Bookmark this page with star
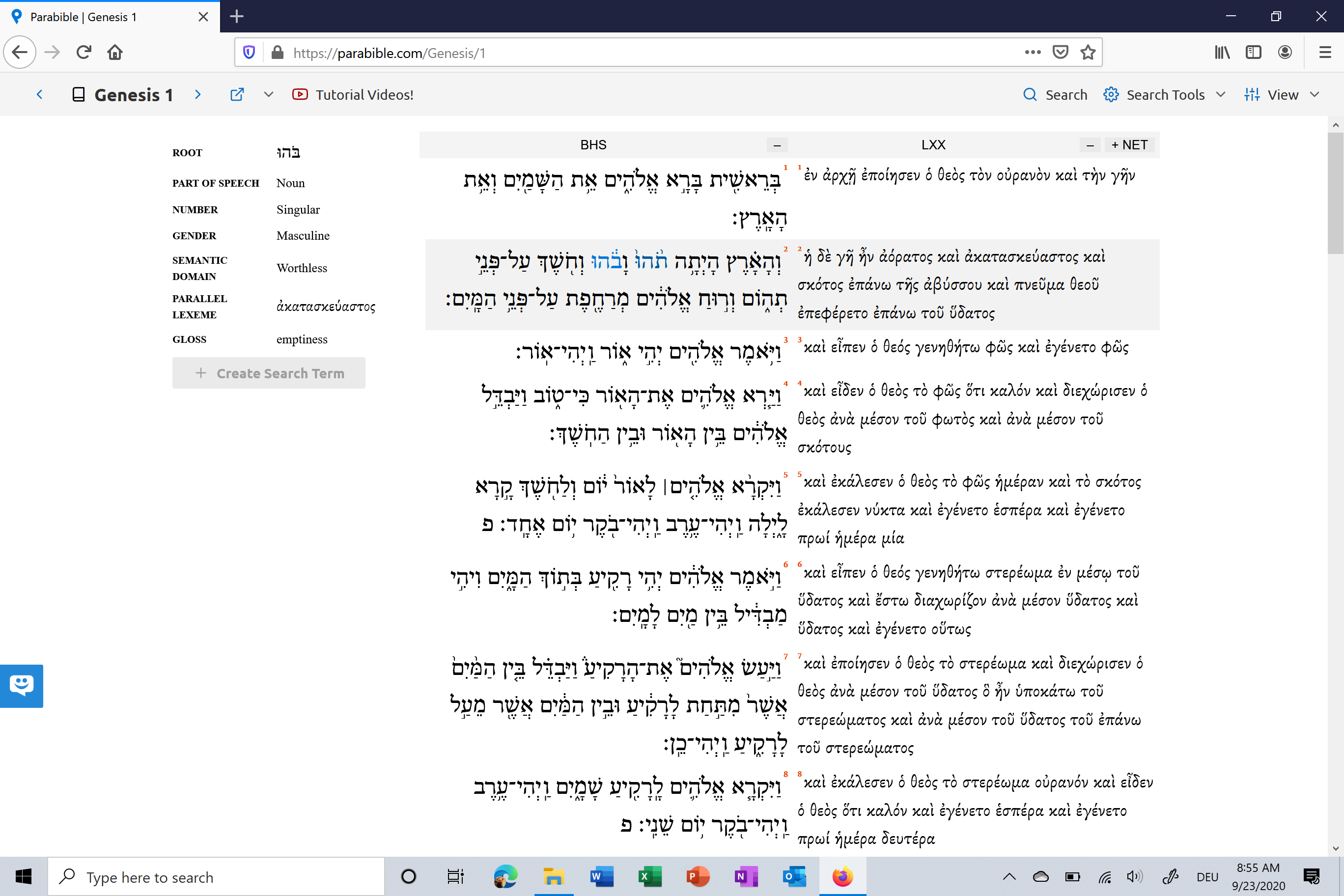The width and height of the screenshot is (1344, 896). point(1088,53)
